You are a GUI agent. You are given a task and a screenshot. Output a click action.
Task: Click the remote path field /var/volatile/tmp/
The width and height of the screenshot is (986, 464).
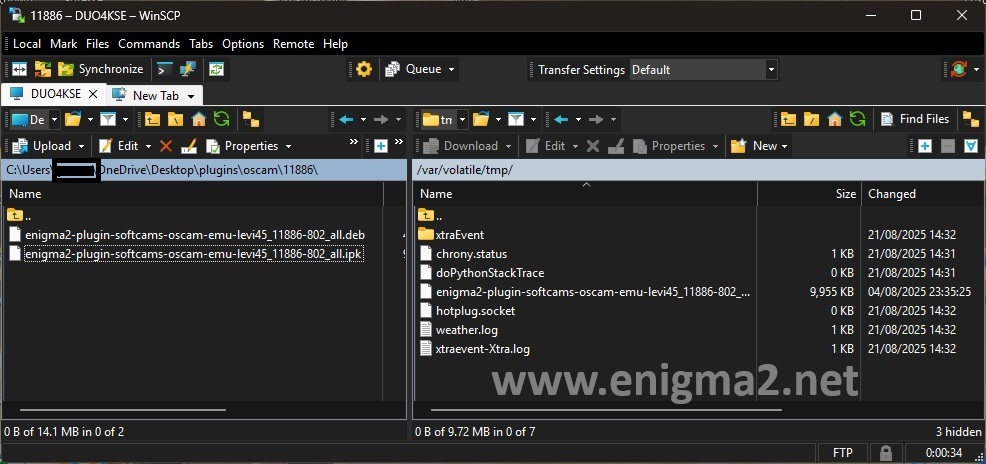(x=699, y=170)
